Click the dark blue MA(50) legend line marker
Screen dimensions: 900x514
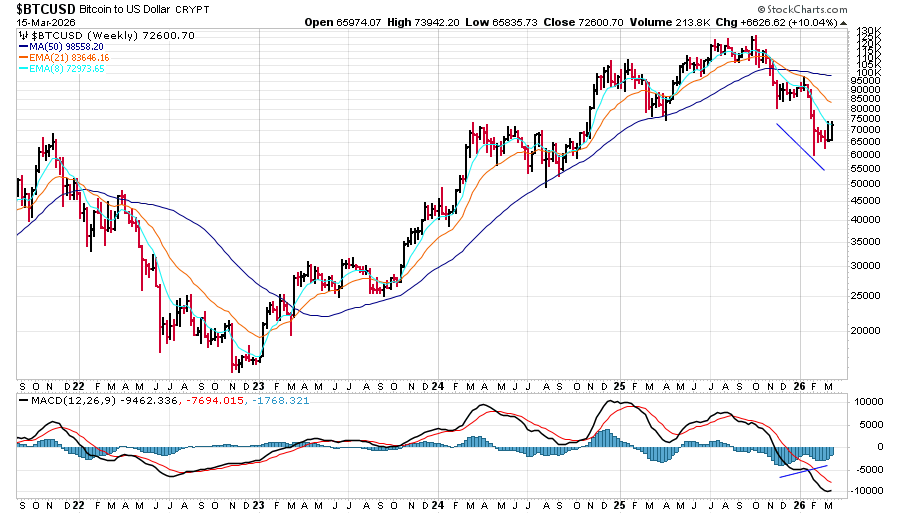(24, 46)
